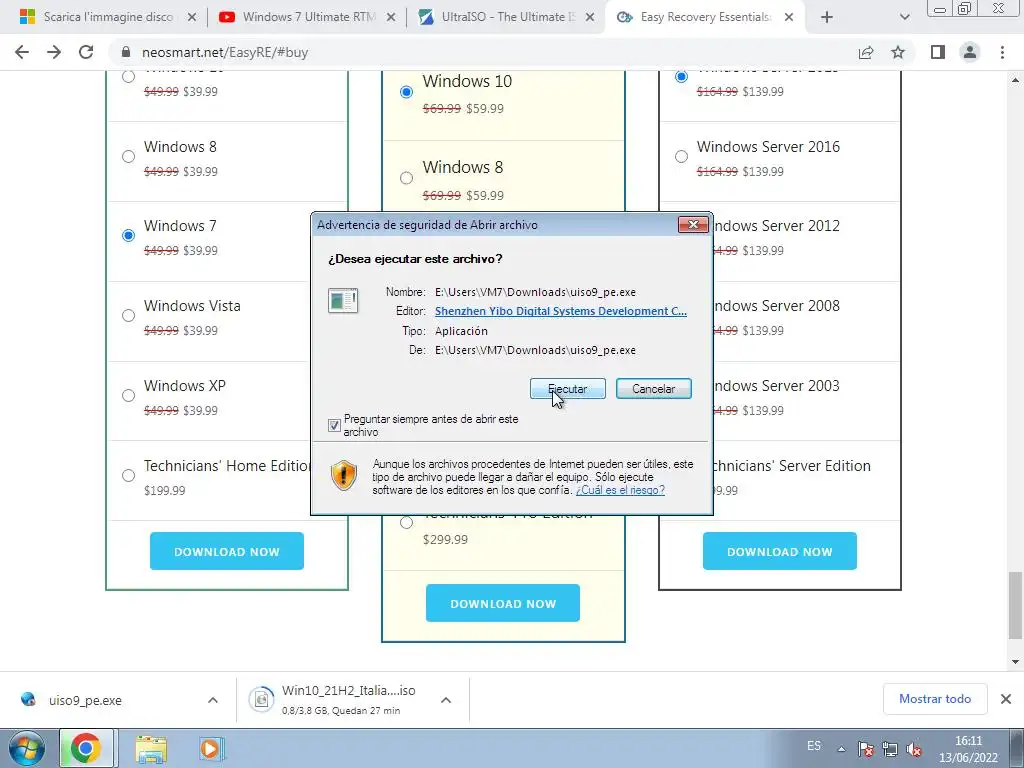This screenshot has height=768, width=1024.
Task: Select Windows XP radio option
Action: (x=129, y=395)
